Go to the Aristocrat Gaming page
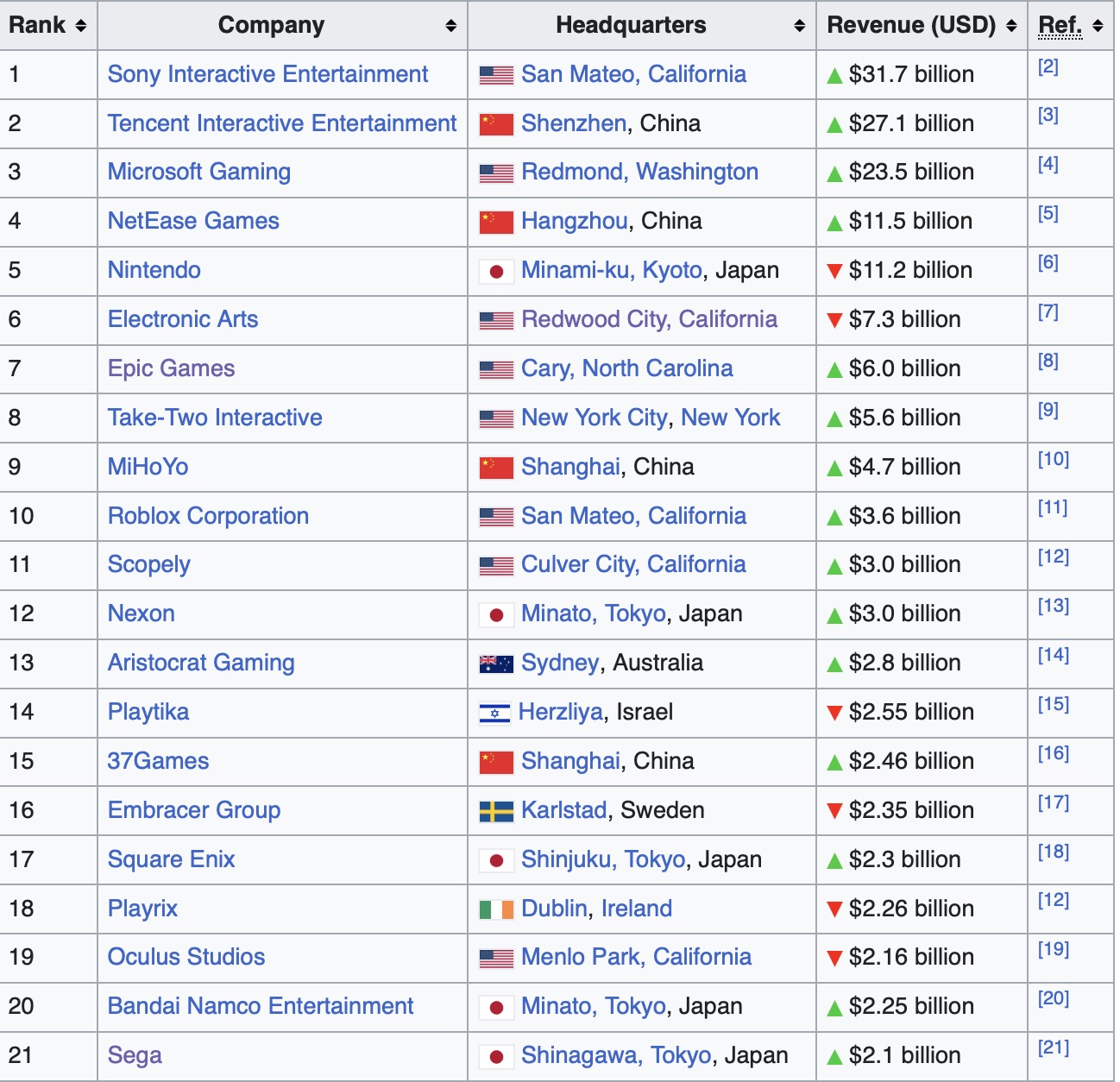Viewport: 1120px width, 1082px height. [201, 663]
